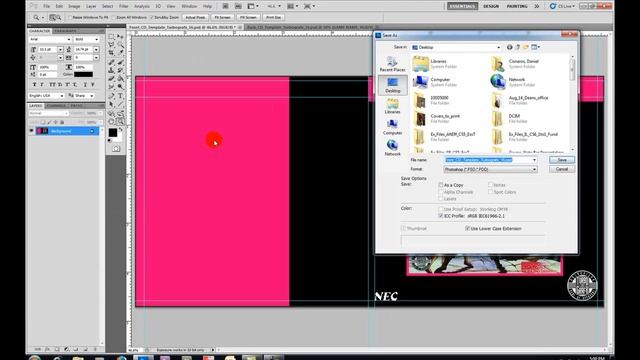The width and height of the screenshot is (640, 360).
Task: Select the Move tool
Action: point(121,37)
